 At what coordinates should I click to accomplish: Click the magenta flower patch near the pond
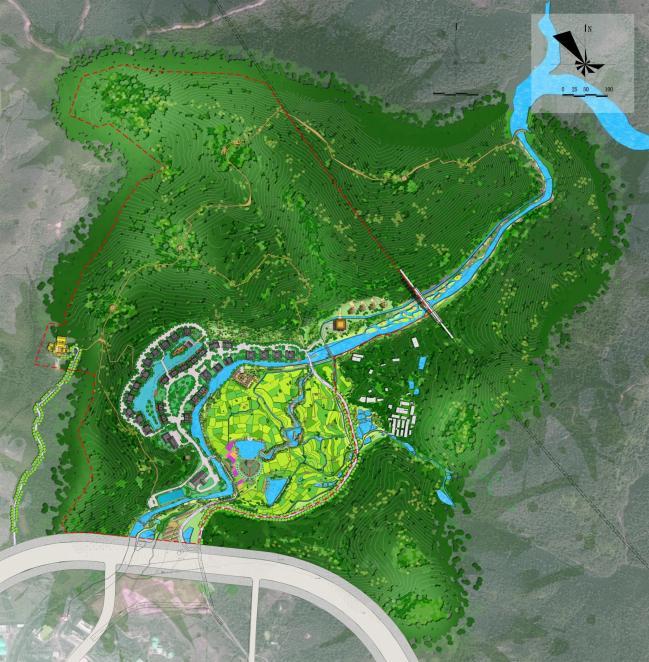(x=232, y=453)
